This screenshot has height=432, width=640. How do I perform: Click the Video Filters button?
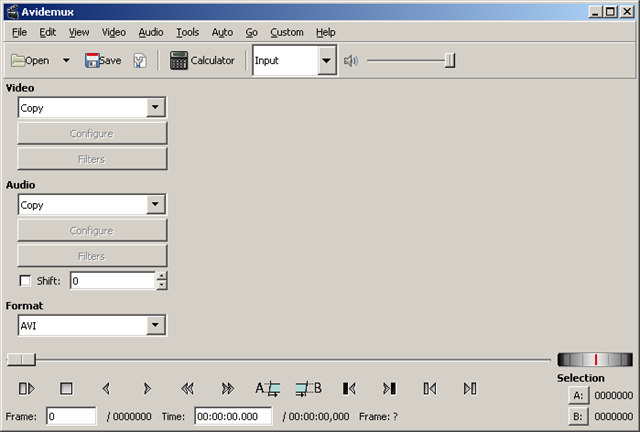click(x=92, y=159)
